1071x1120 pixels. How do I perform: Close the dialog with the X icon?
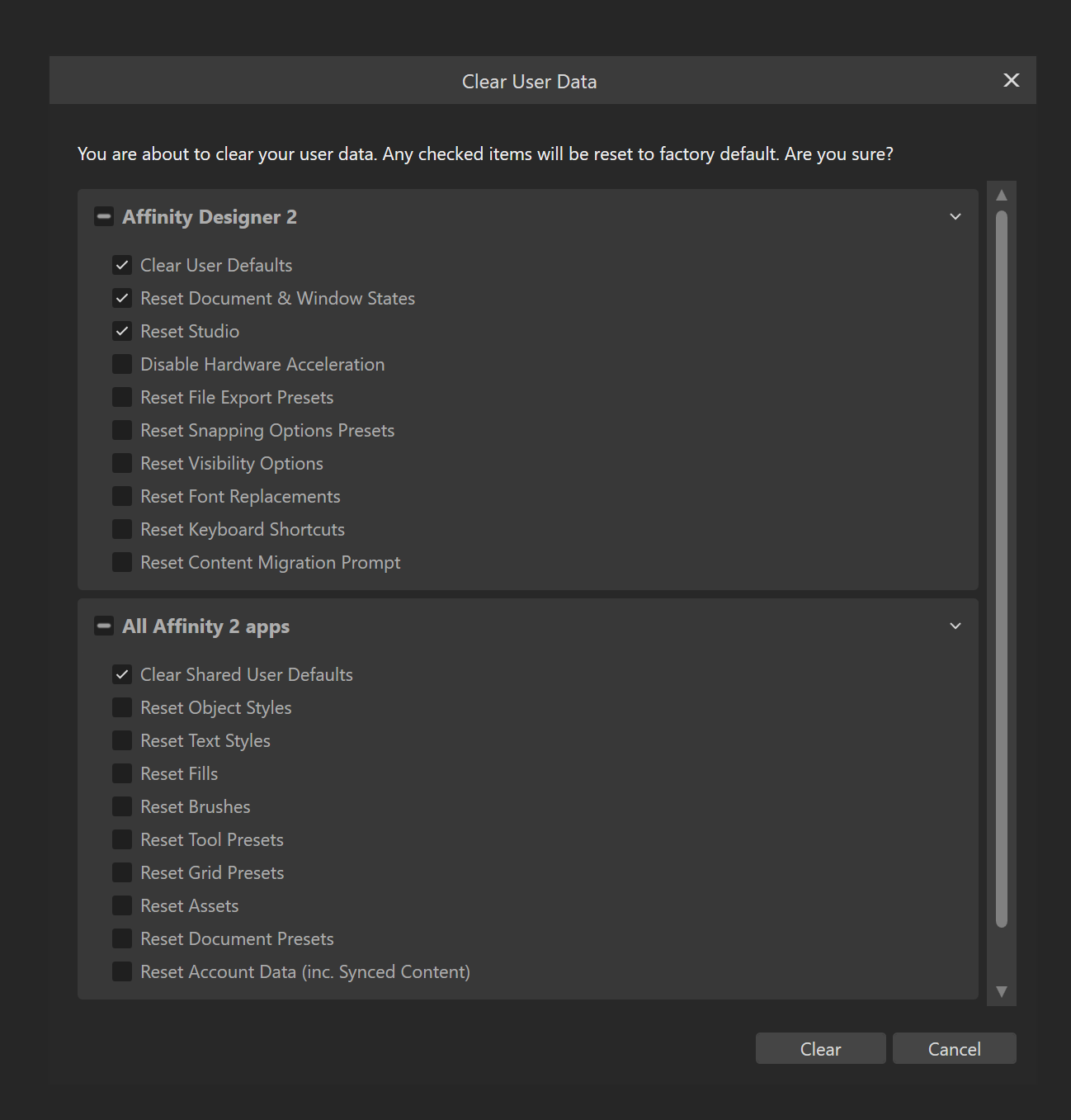1012,80
